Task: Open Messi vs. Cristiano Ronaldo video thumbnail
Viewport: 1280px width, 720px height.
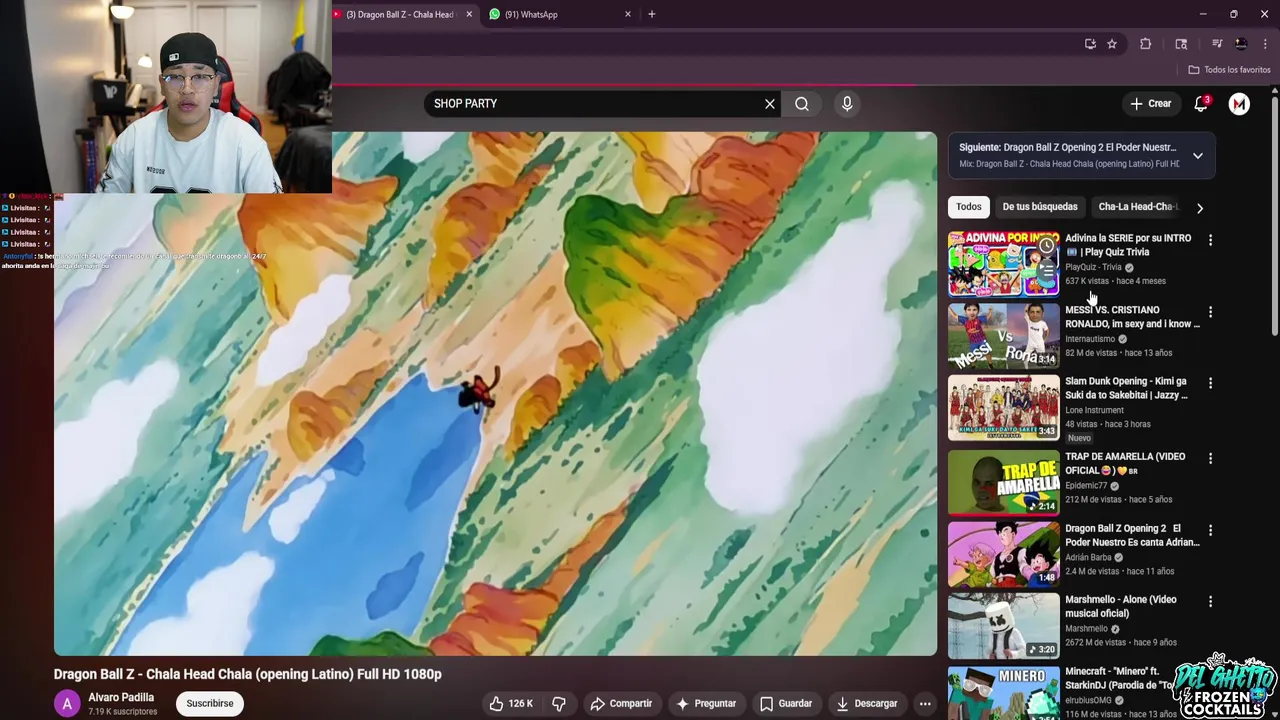Action: pos(1003,337)
